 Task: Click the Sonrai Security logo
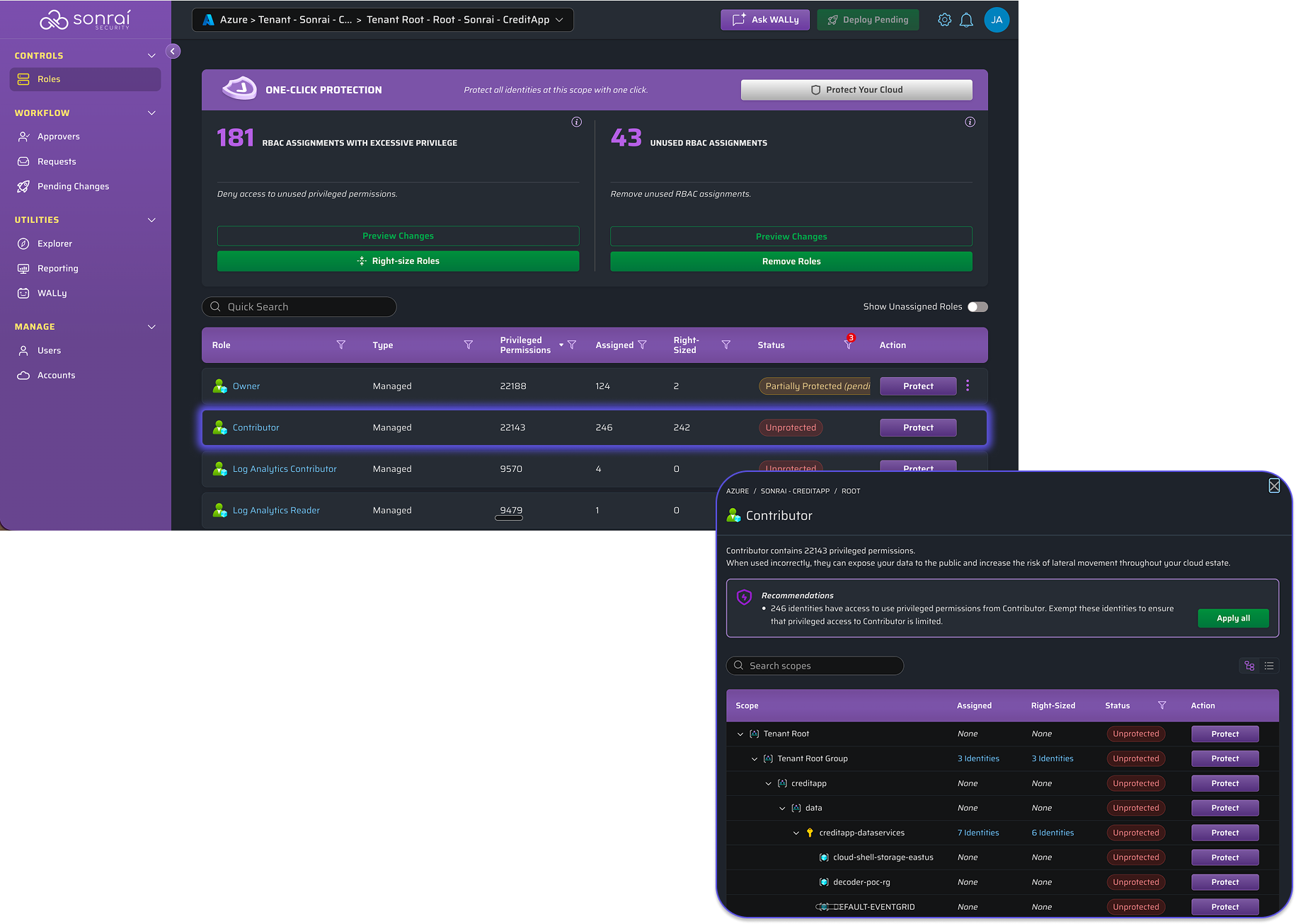(x=85, y=20)
